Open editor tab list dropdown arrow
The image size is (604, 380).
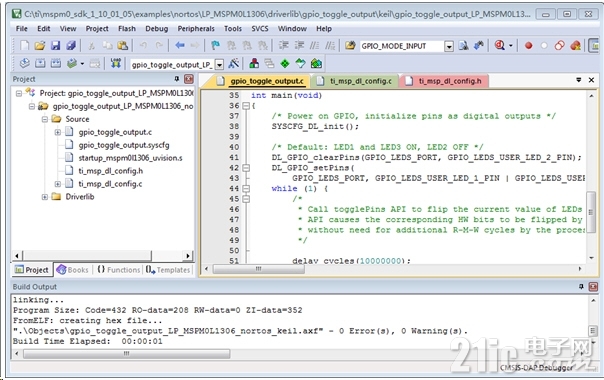[x=579, y=80]
